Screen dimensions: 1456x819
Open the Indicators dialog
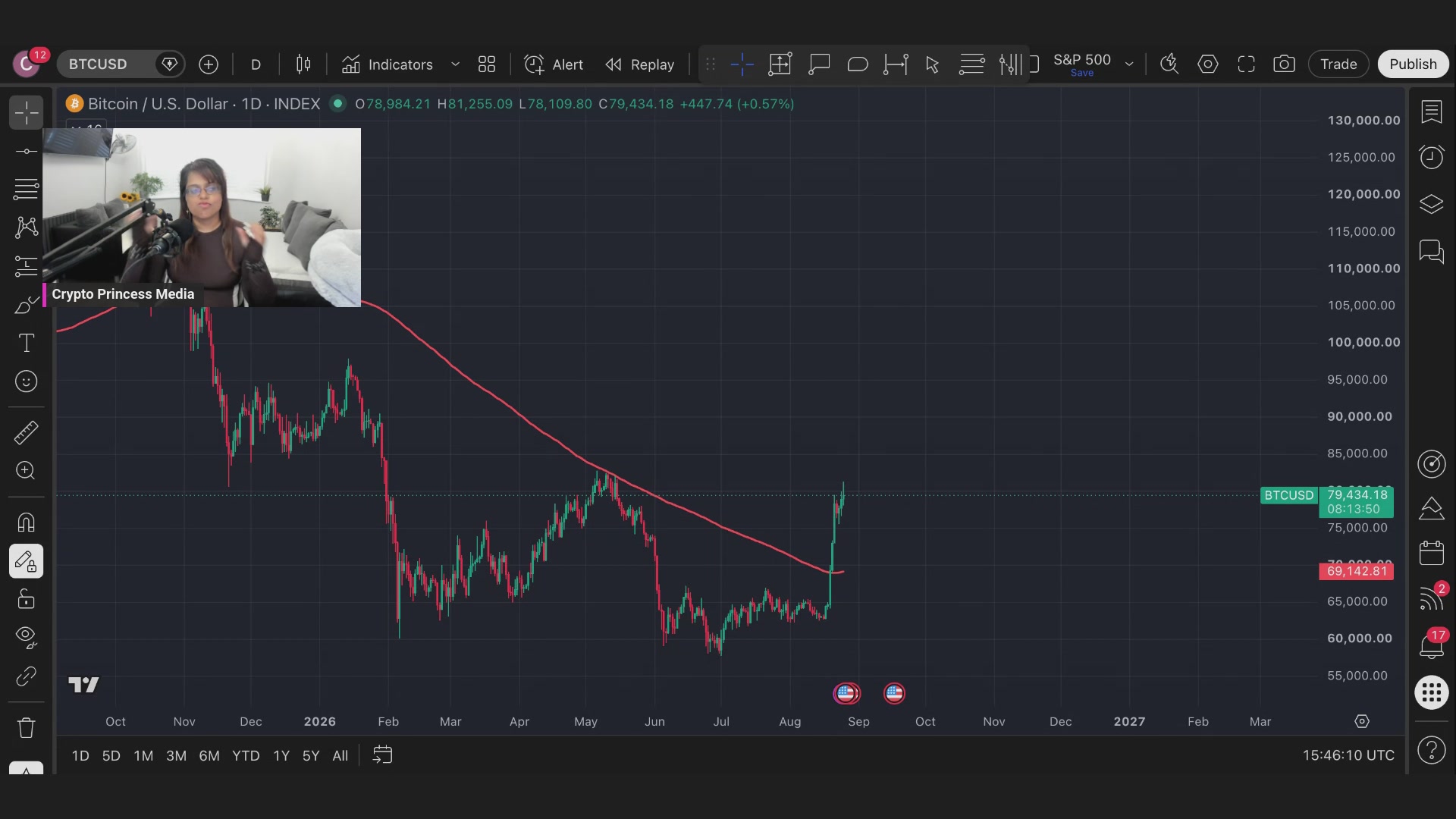(388, 64)
